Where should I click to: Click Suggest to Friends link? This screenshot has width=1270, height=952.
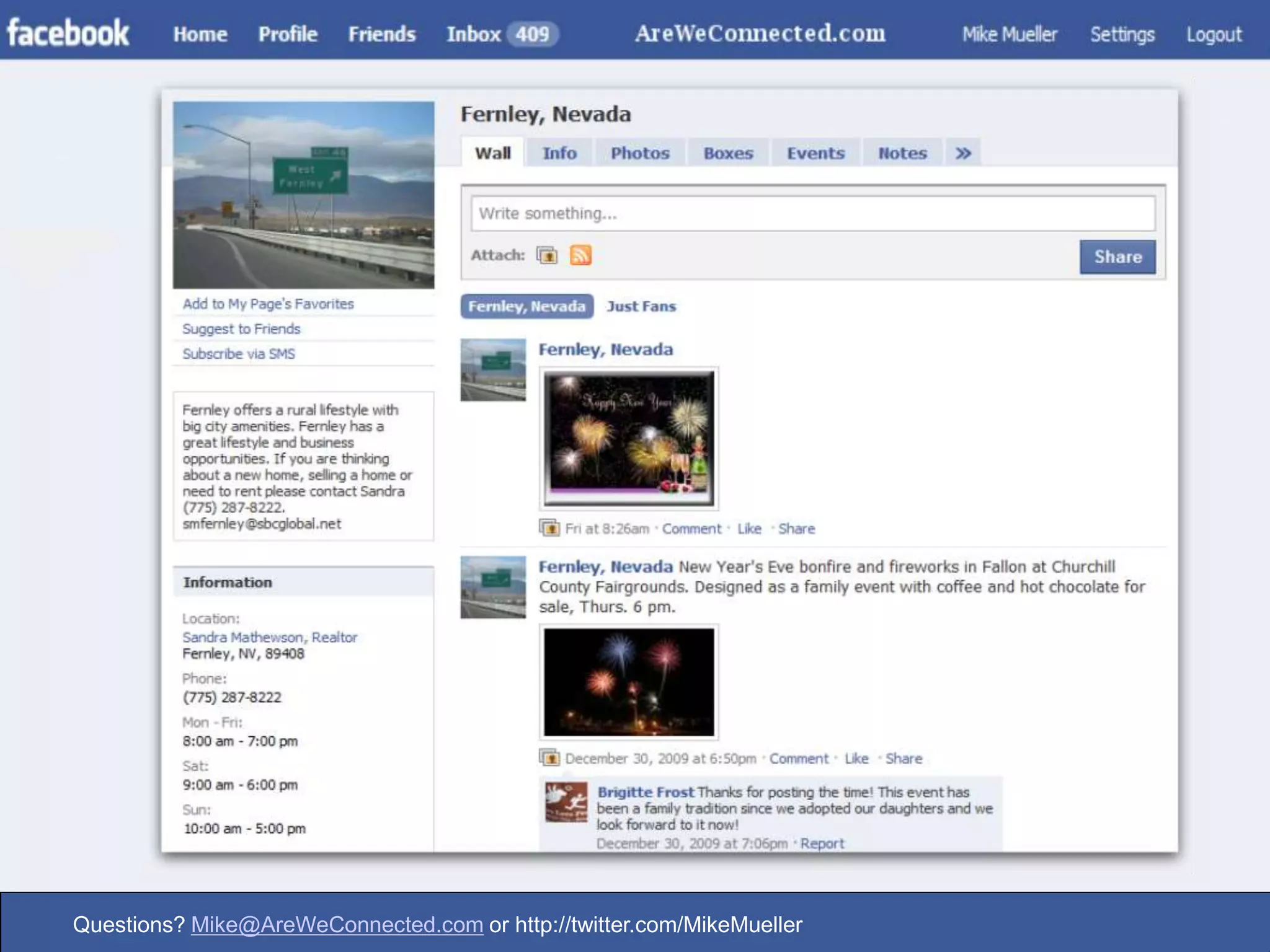click(241, 329)
